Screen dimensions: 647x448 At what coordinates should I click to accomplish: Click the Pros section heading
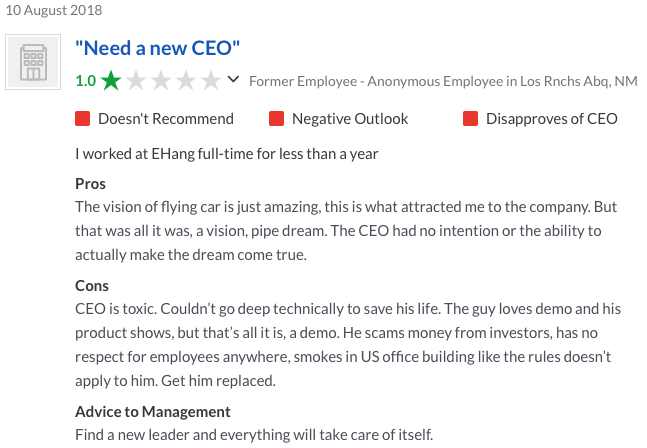coord(90,184)
